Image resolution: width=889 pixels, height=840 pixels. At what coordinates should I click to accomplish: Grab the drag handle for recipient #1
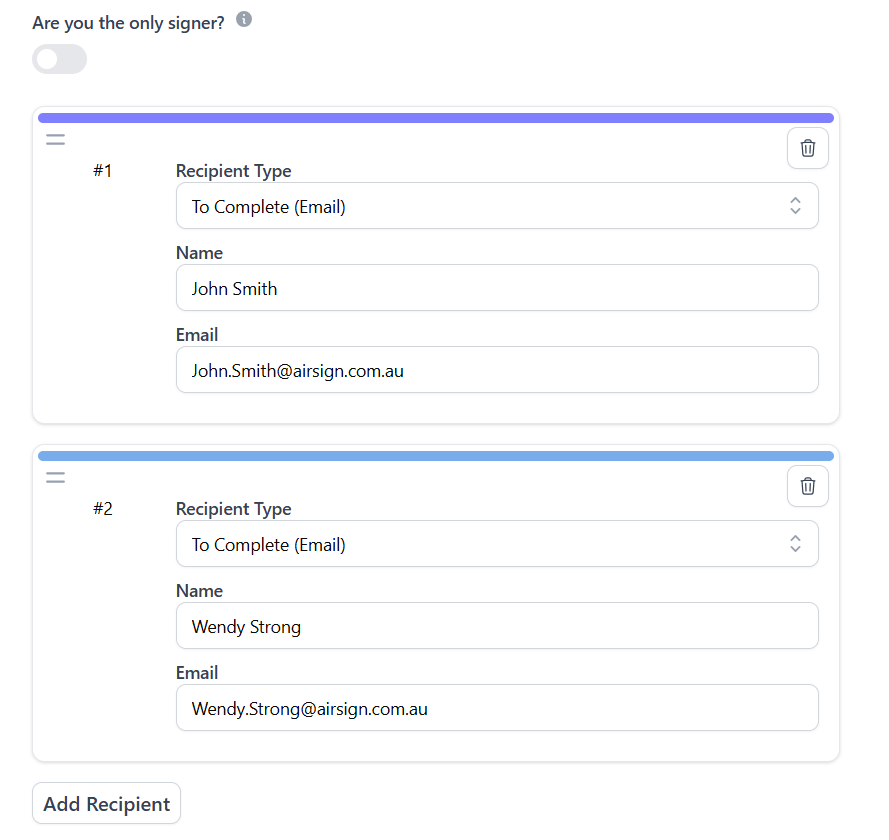tap(55, 140)
